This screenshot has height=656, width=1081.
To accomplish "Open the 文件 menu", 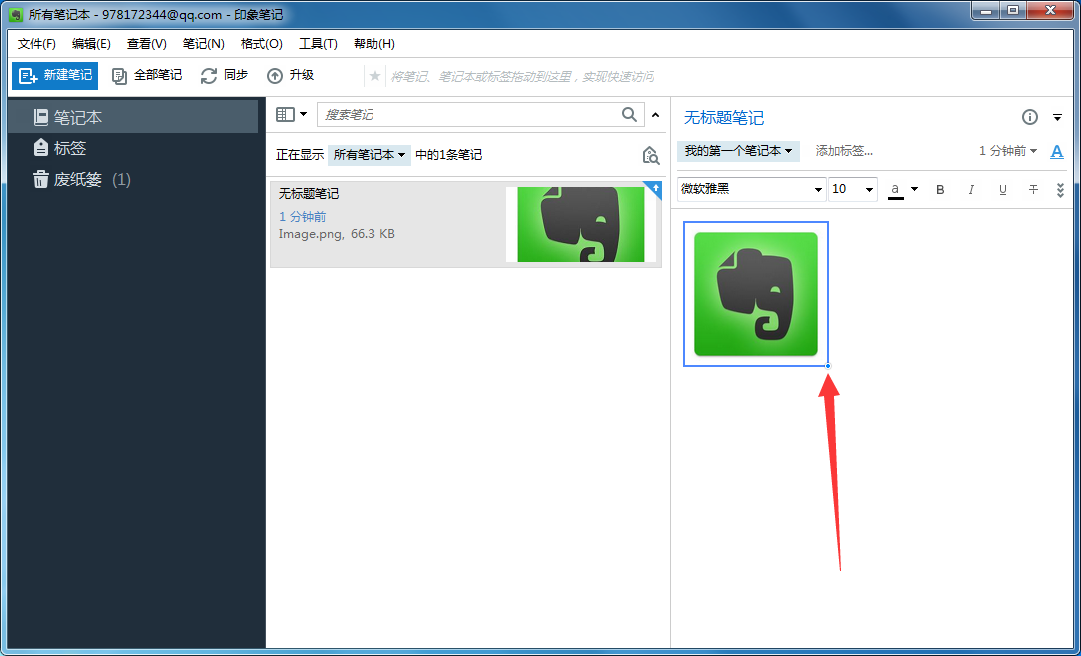I will tap(36, 44).
